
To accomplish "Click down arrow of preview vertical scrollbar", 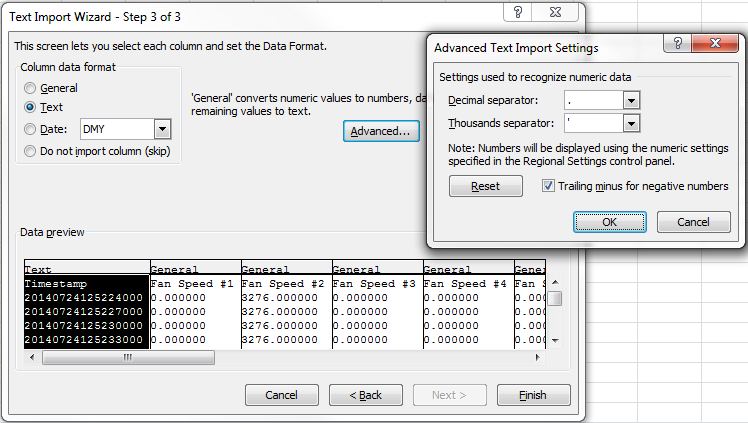I will click(555, 340).
